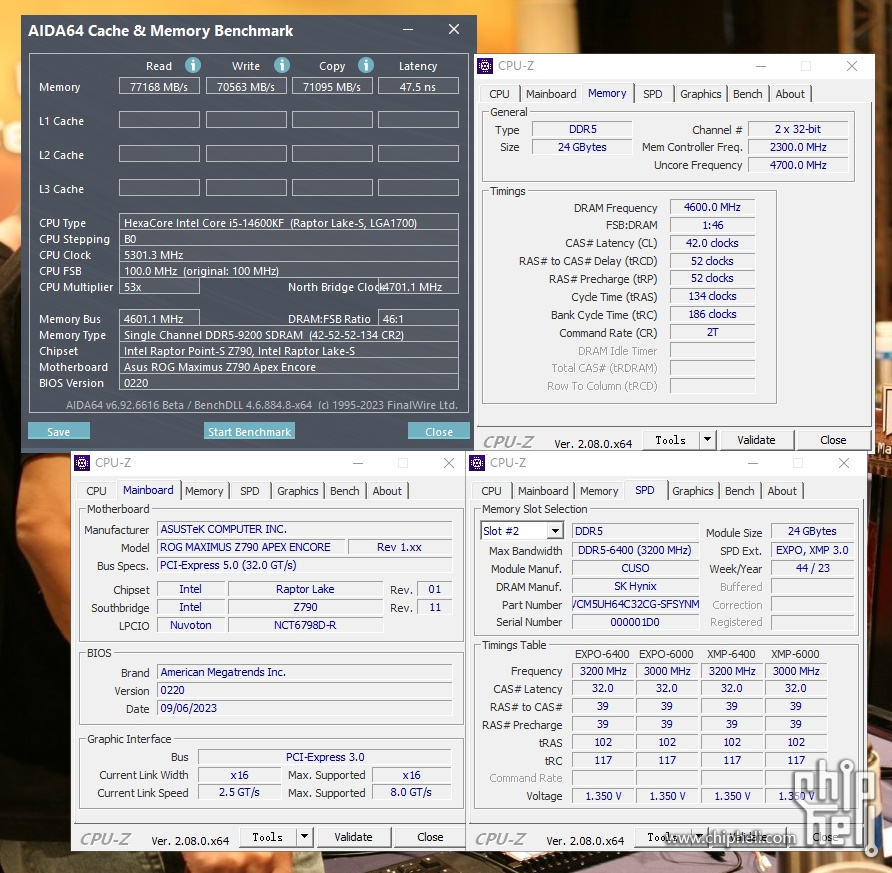This screenshot has width=892, height=873.
Task: Show About tab in CPU-Z Mainboard window
Action: pyautogui.click(x=387, y=491)
